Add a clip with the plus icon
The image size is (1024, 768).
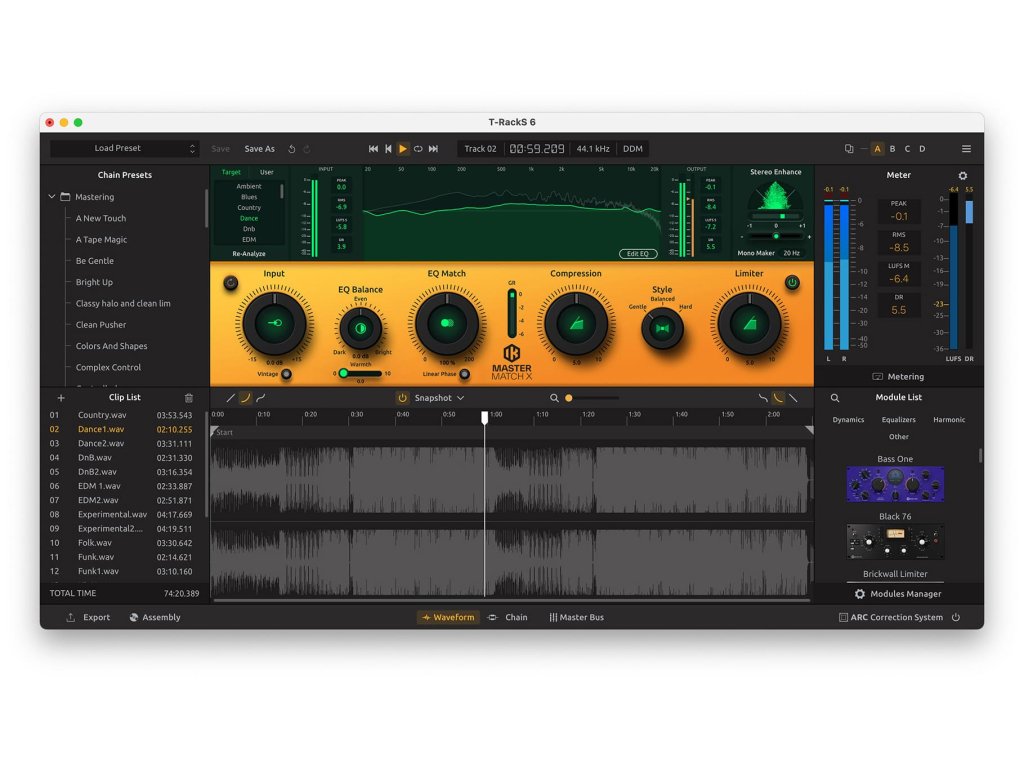(x=61, y=398)
